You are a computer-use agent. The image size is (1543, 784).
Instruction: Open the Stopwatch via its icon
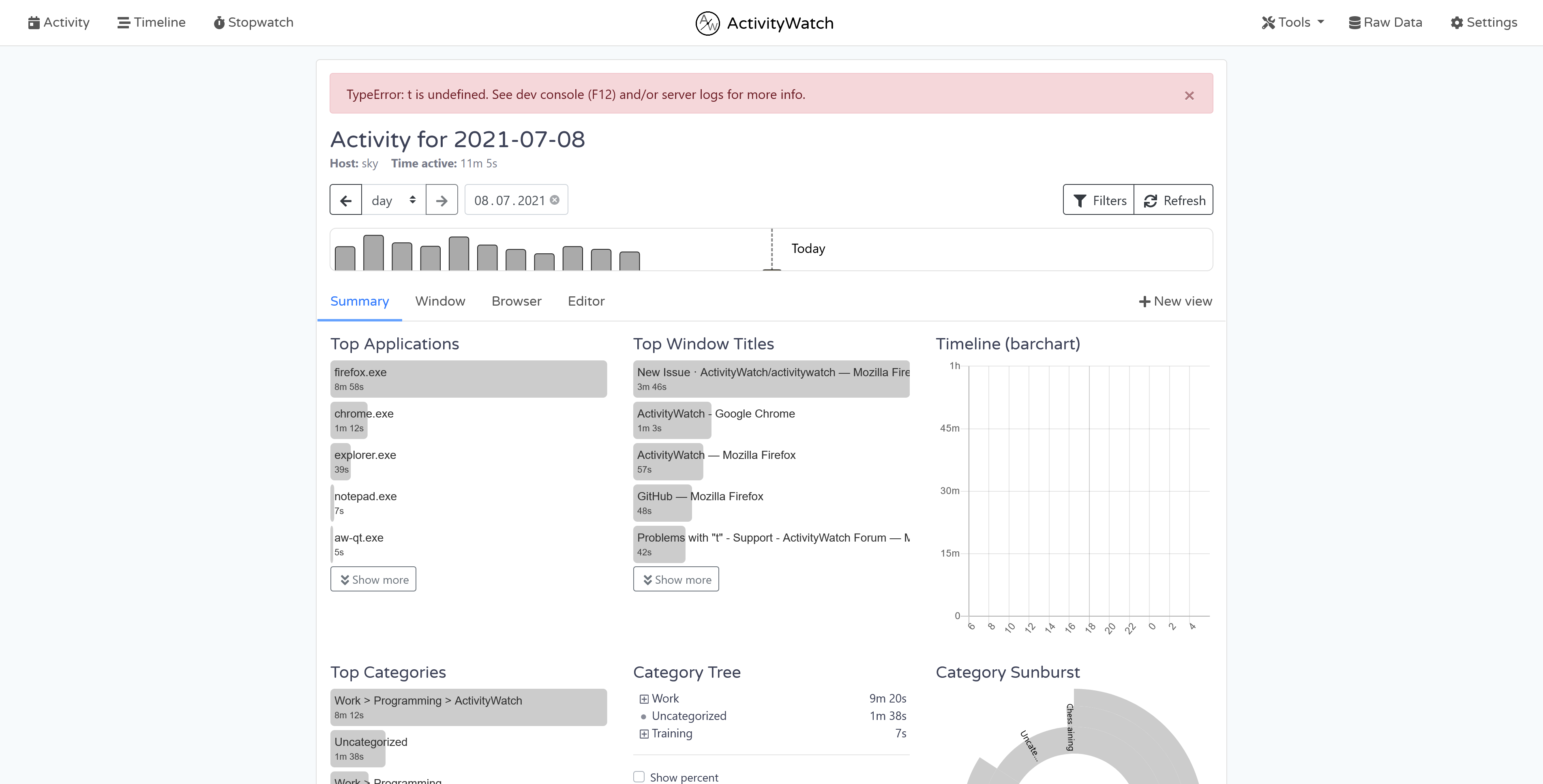click(x=220, y=22)
